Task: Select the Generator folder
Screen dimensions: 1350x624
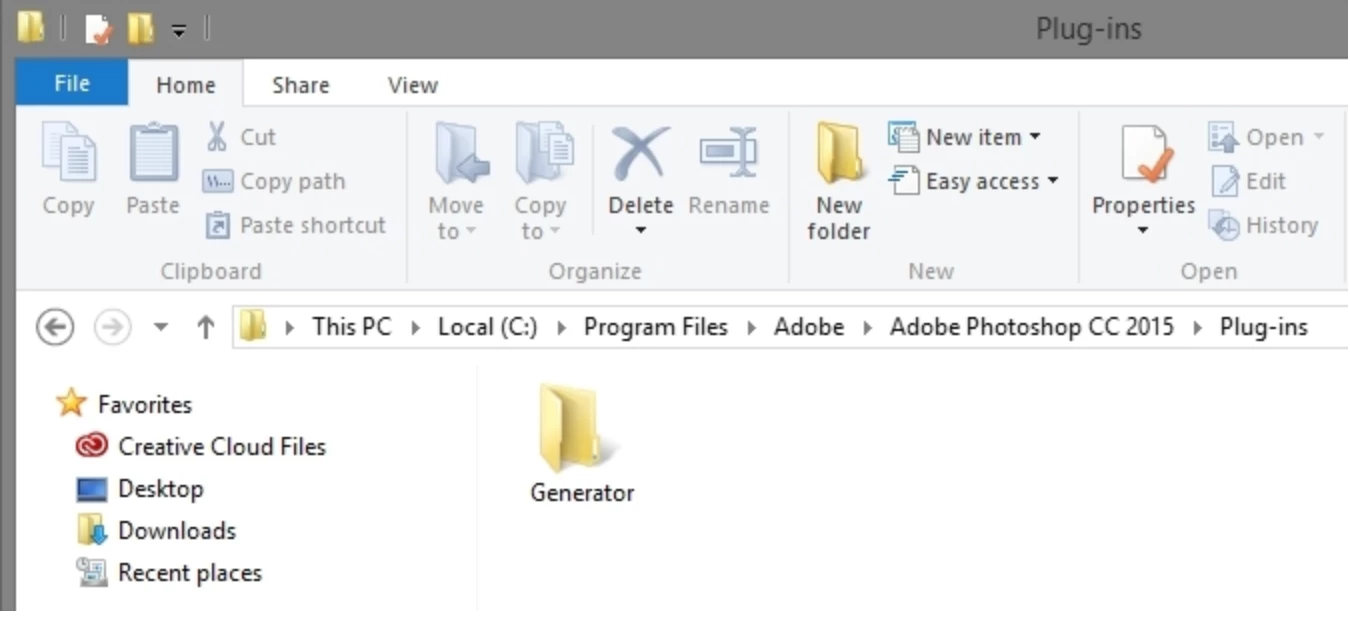Action: pos(581,444)
